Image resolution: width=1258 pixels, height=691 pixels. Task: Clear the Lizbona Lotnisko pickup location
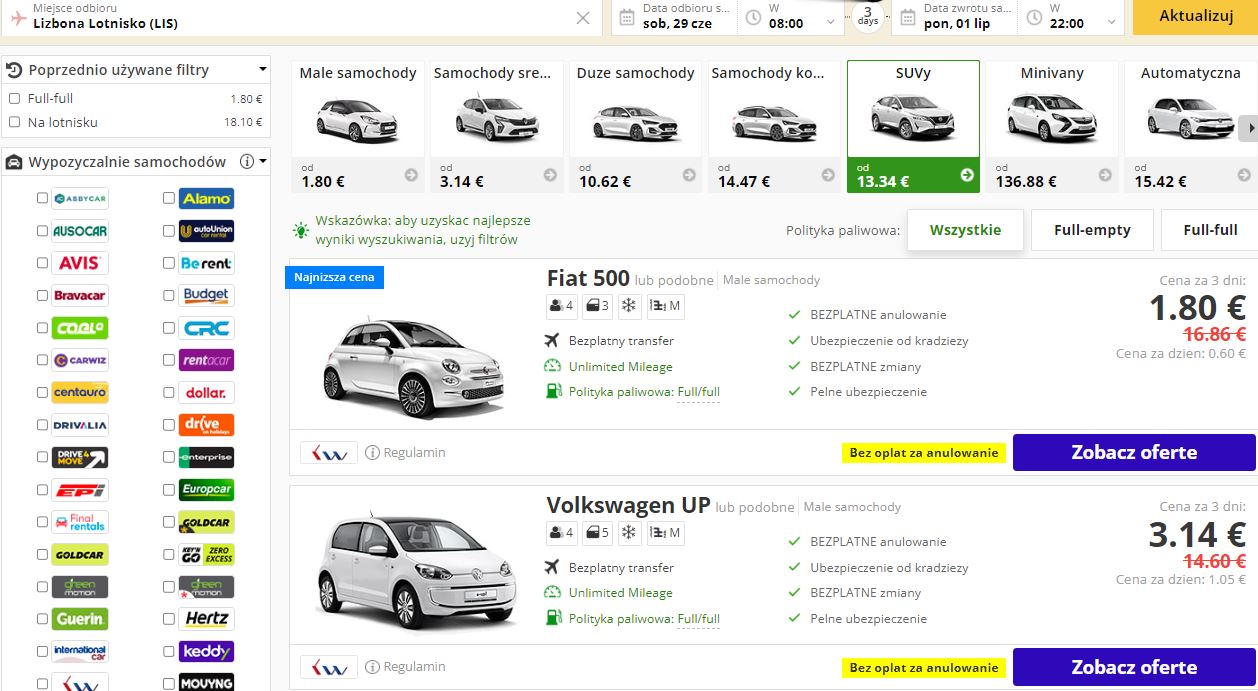584,17
